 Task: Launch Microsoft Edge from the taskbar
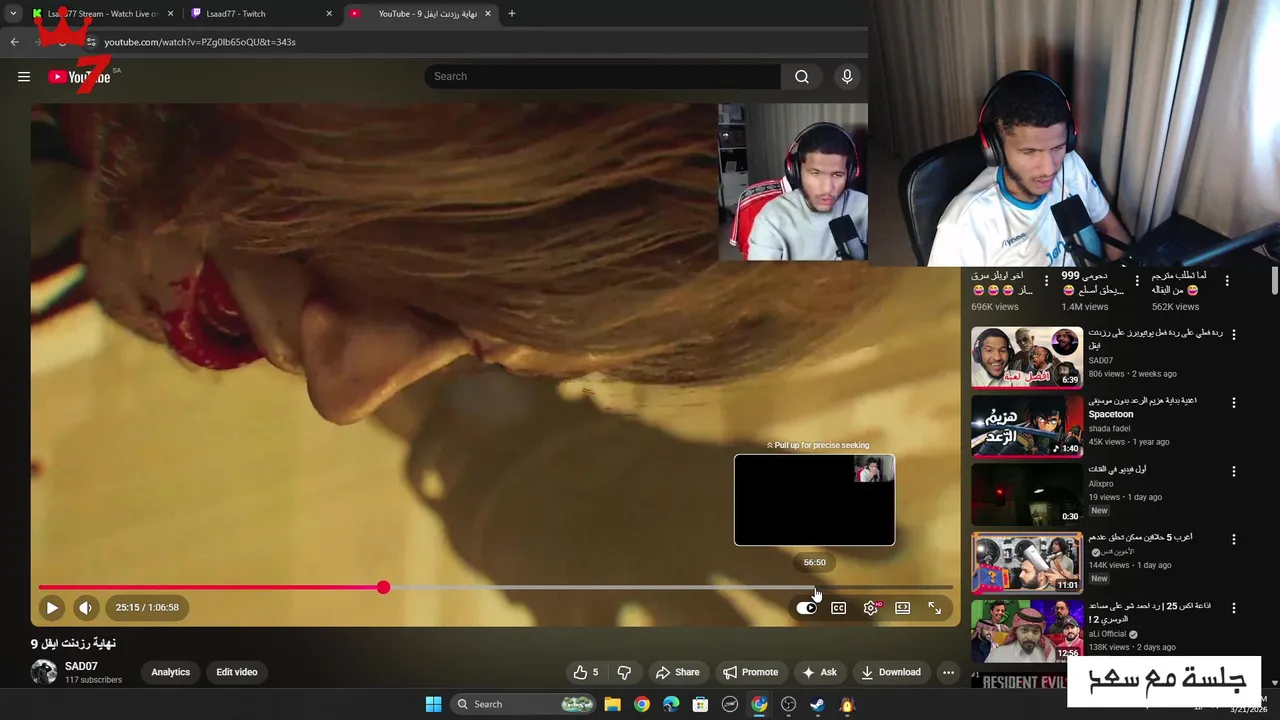(x=671, y=704)
